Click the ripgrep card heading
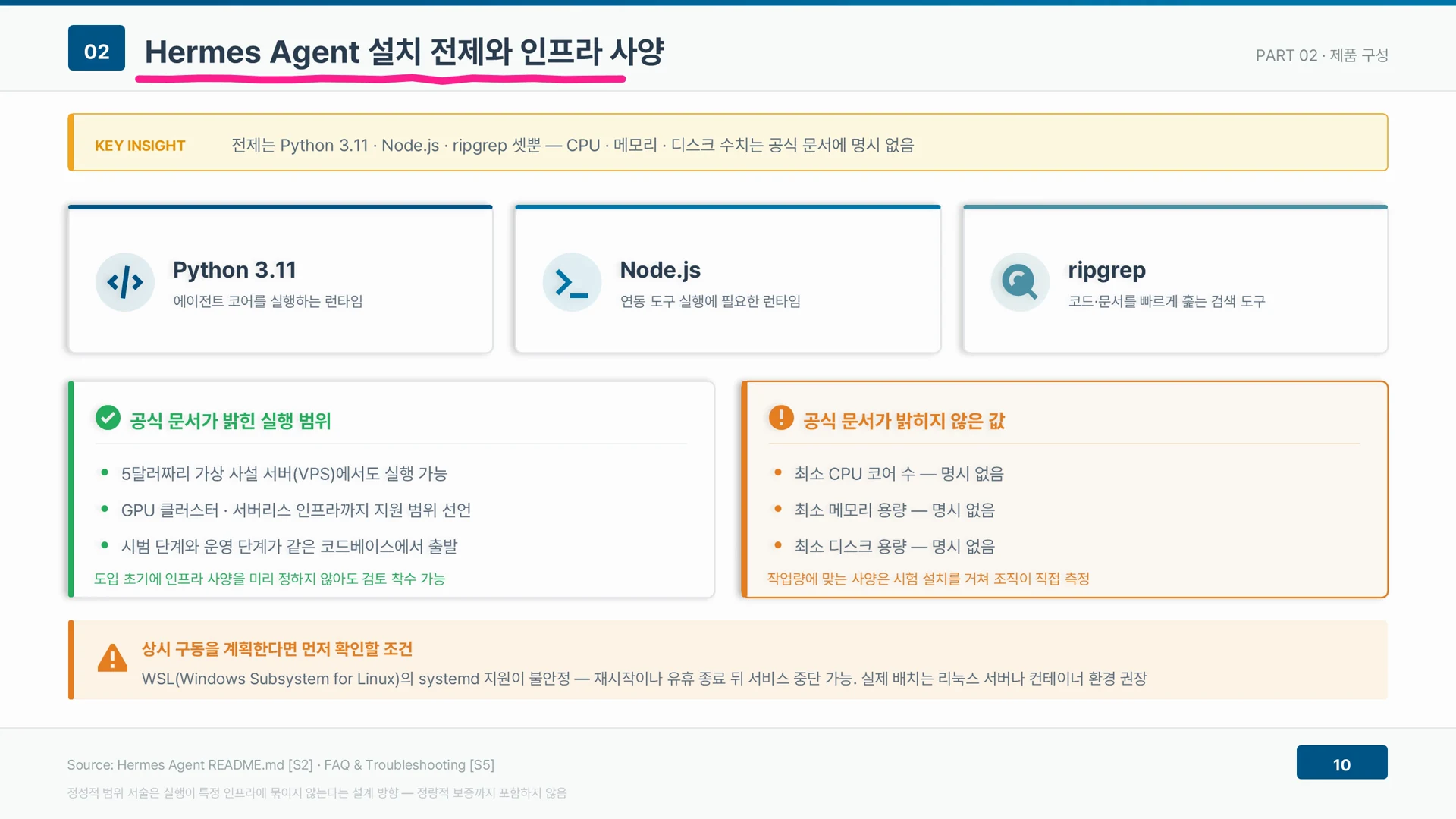 coord(1106,270)
